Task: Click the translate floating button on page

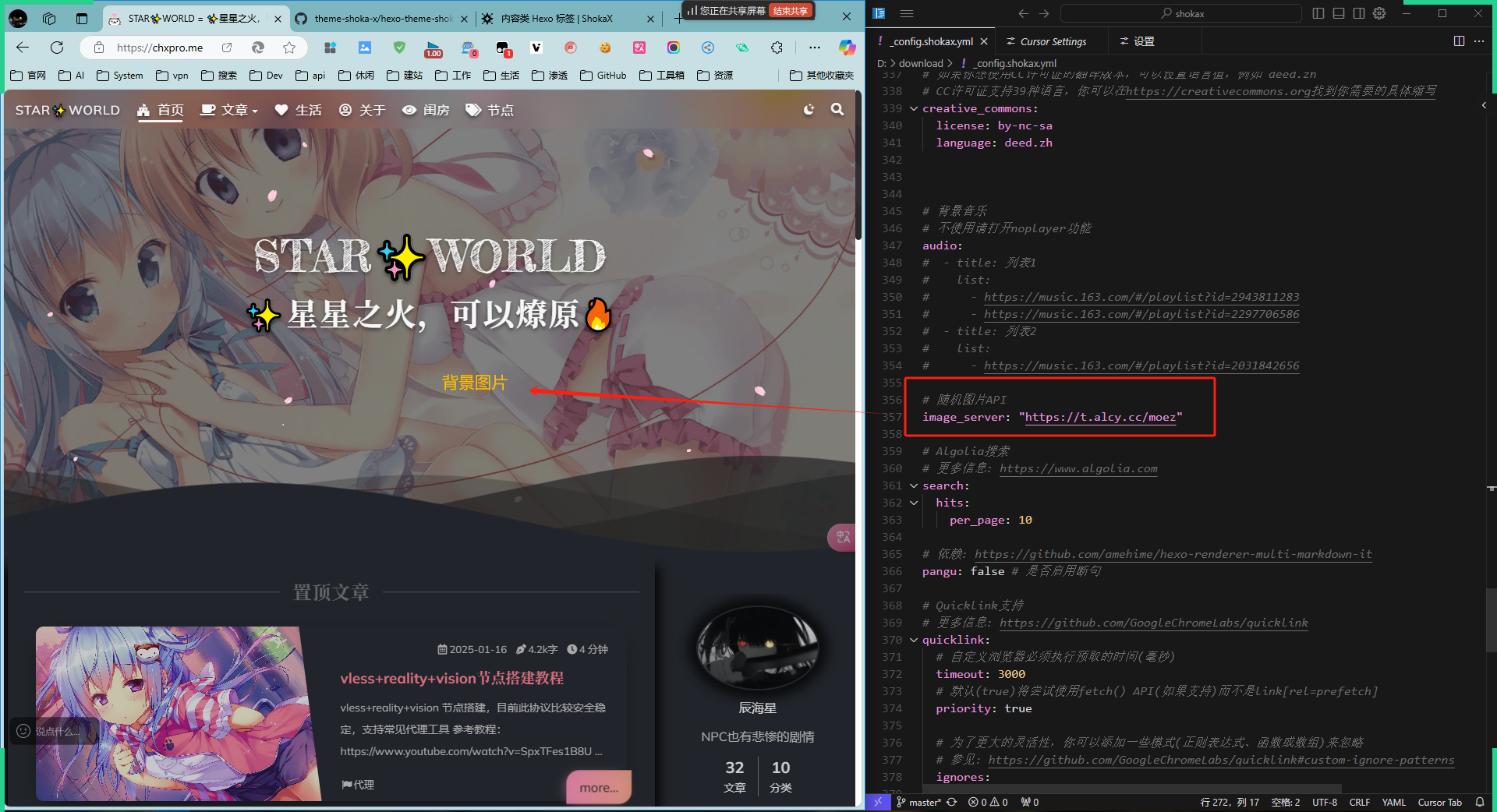Action: point(842,537)
